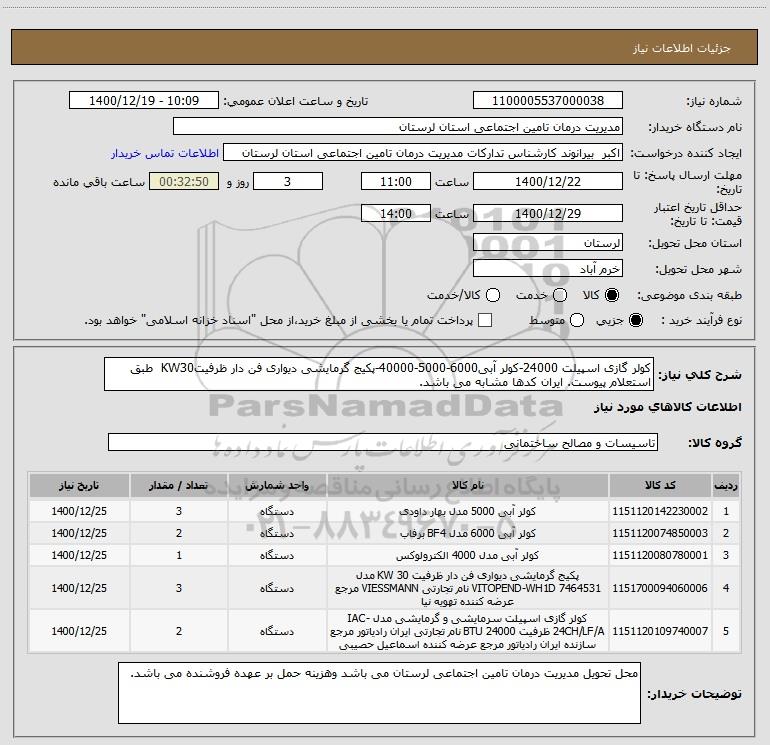Screen dimensions: 770x745
Task: Click the goods group field تاسیسات و مصالح ساختمانی
Action: (383, 442)
